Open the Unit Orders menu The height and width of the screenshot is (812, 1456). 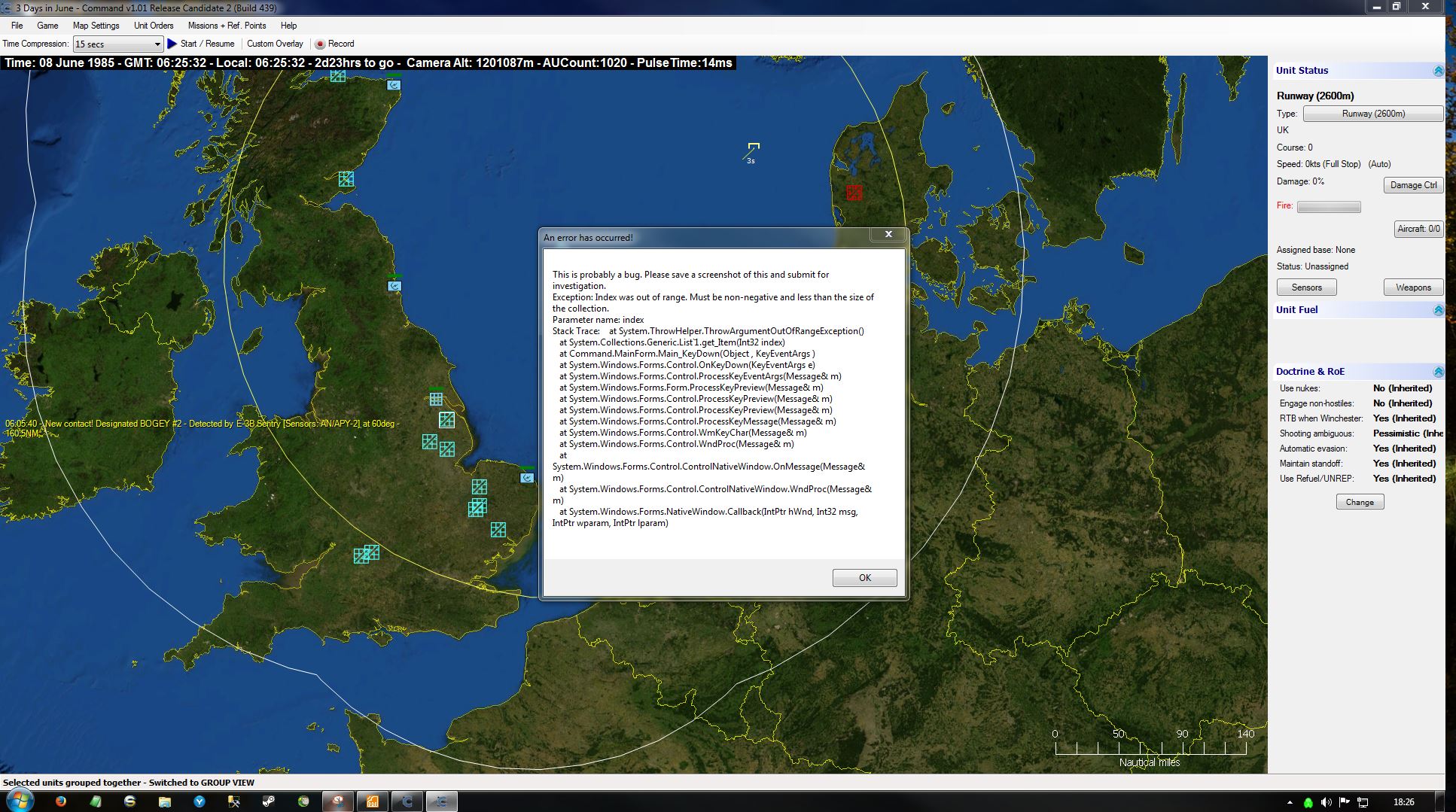click(x=154, y=26)
